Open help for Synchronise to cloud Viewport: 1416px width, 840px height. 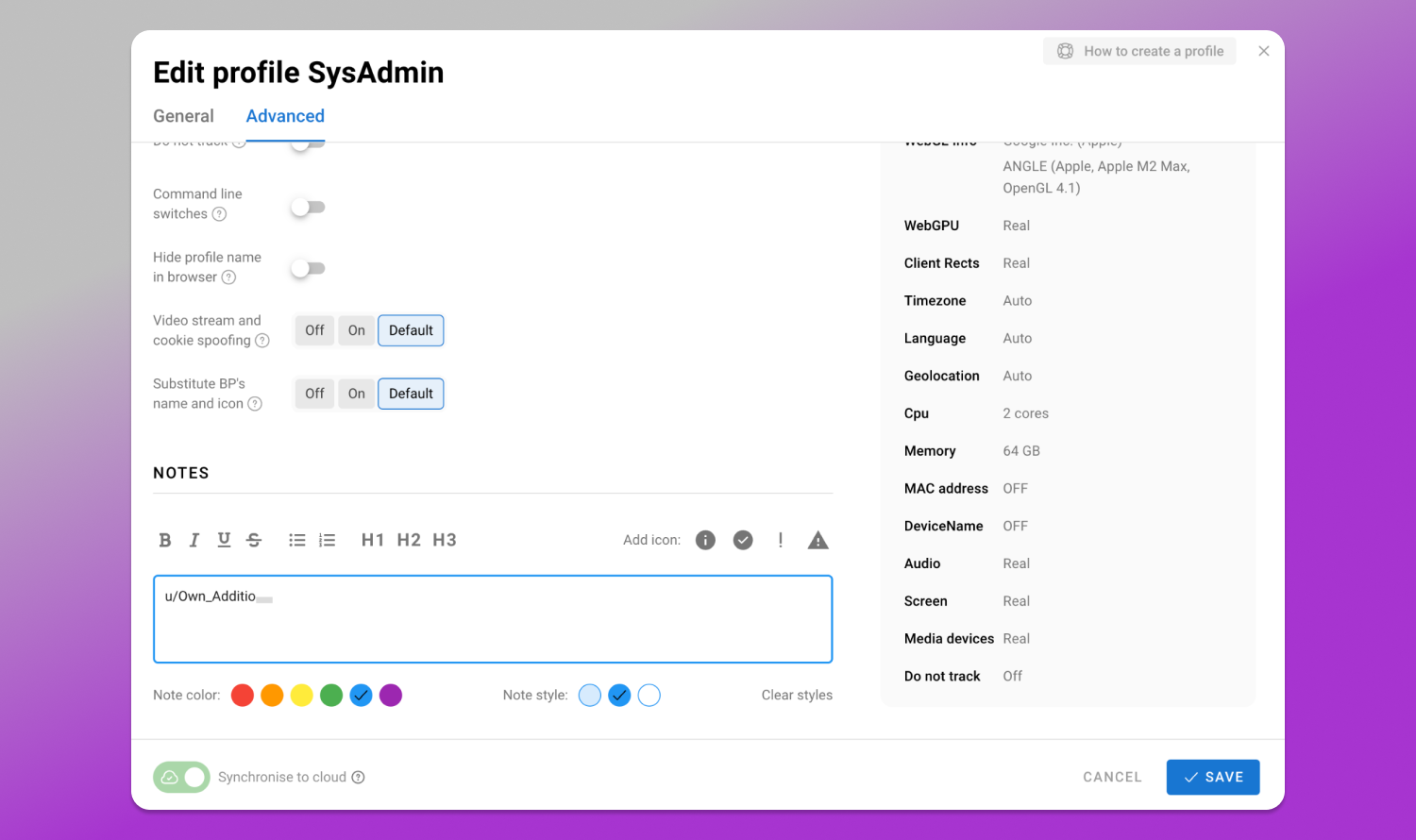click(359, 778)
